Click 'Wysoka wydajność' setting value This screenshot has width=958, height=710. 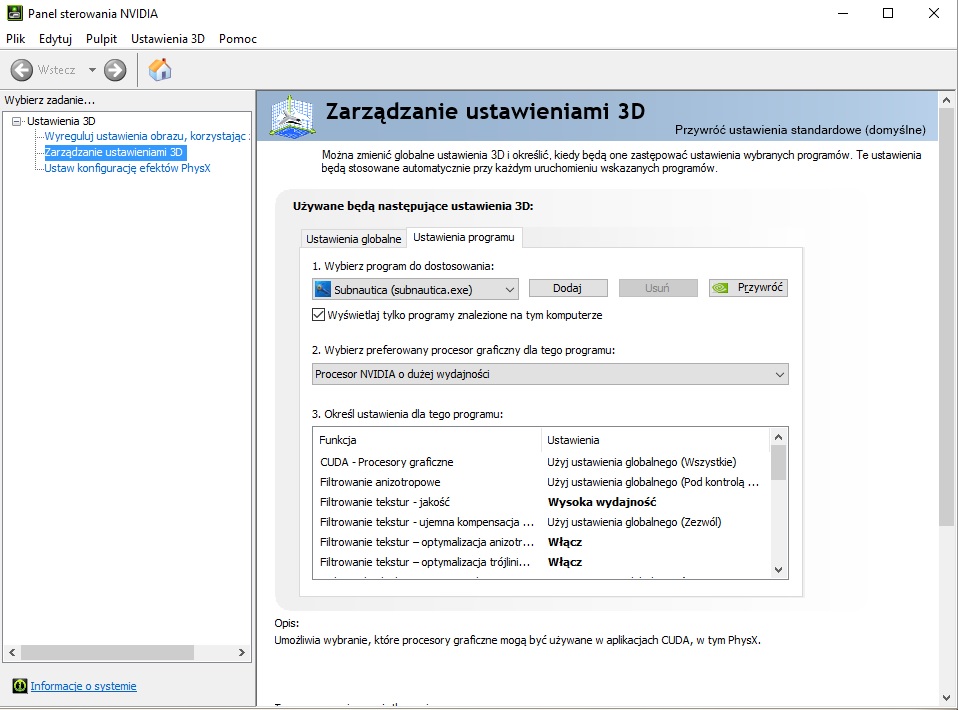click(x=602, y=502)
